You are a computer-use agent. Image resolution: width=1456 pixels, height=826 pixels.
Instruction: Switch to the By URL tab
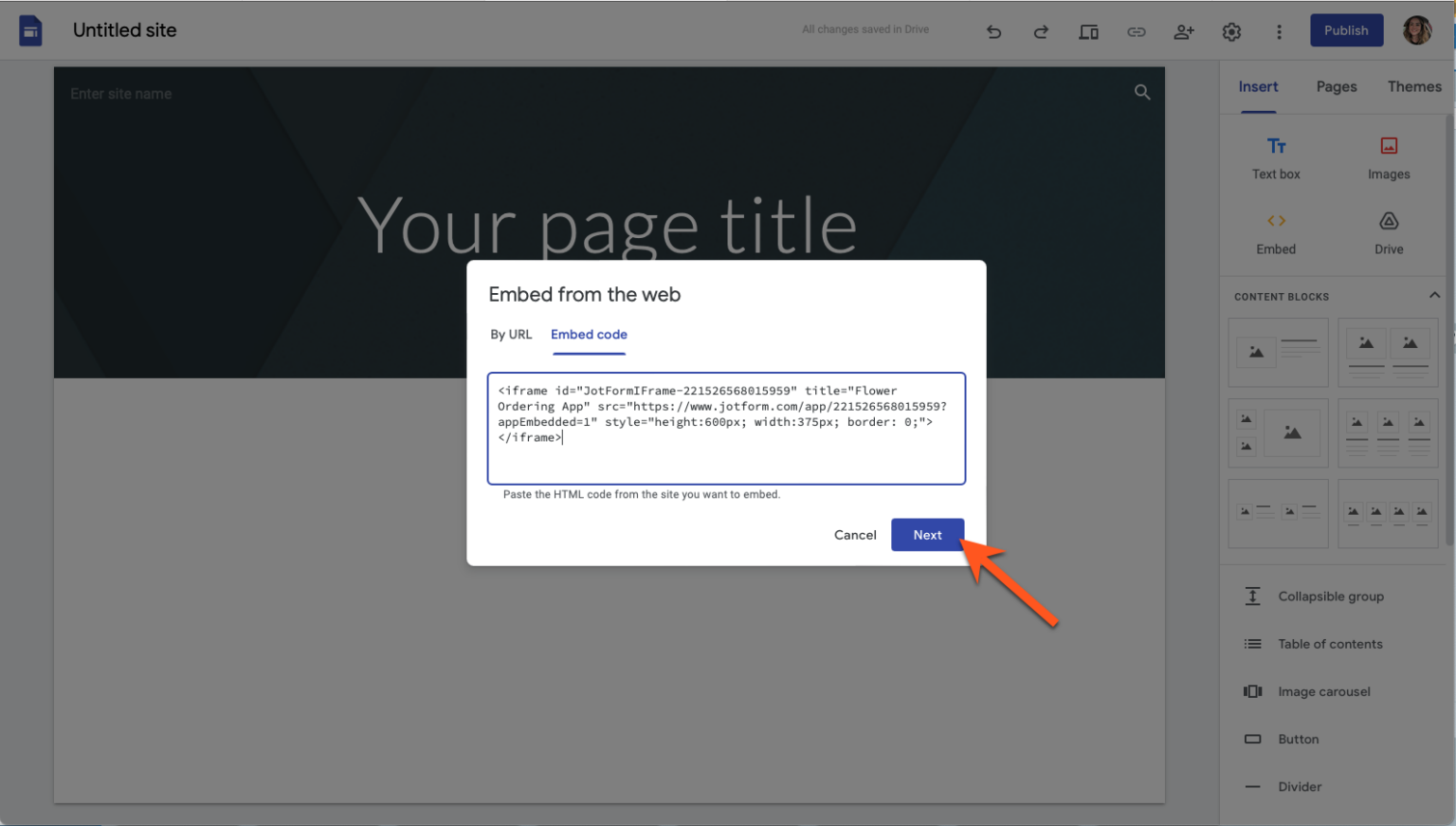(511, 334)
